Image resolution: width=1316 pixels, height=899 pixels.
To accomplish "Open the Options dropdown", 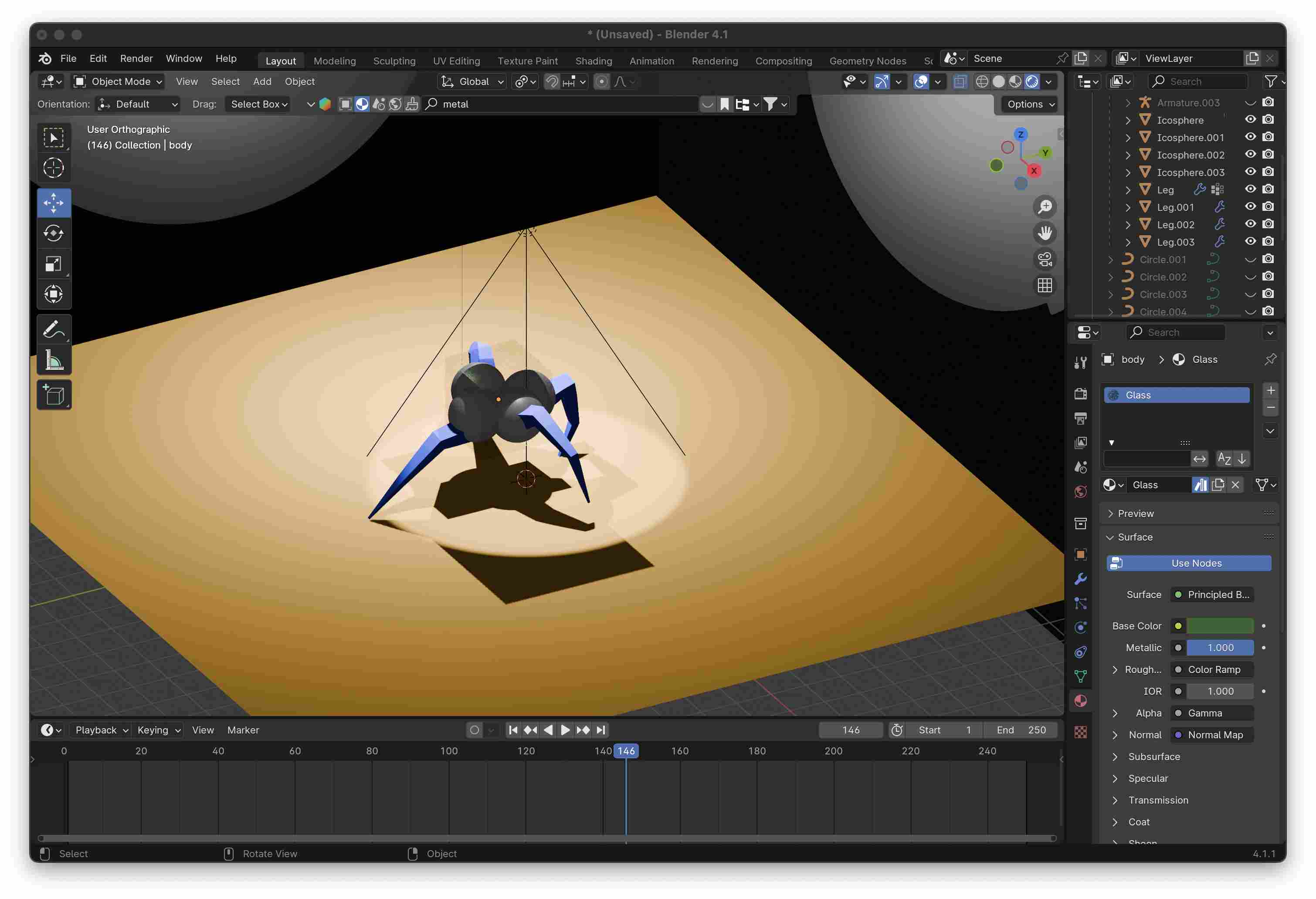I will tap(1031, 104).
